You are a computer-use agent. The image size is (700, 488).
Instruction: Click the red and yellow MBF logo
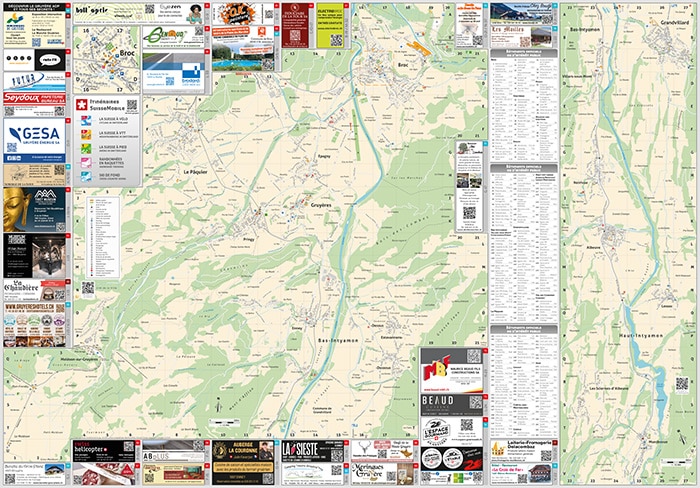436,367
